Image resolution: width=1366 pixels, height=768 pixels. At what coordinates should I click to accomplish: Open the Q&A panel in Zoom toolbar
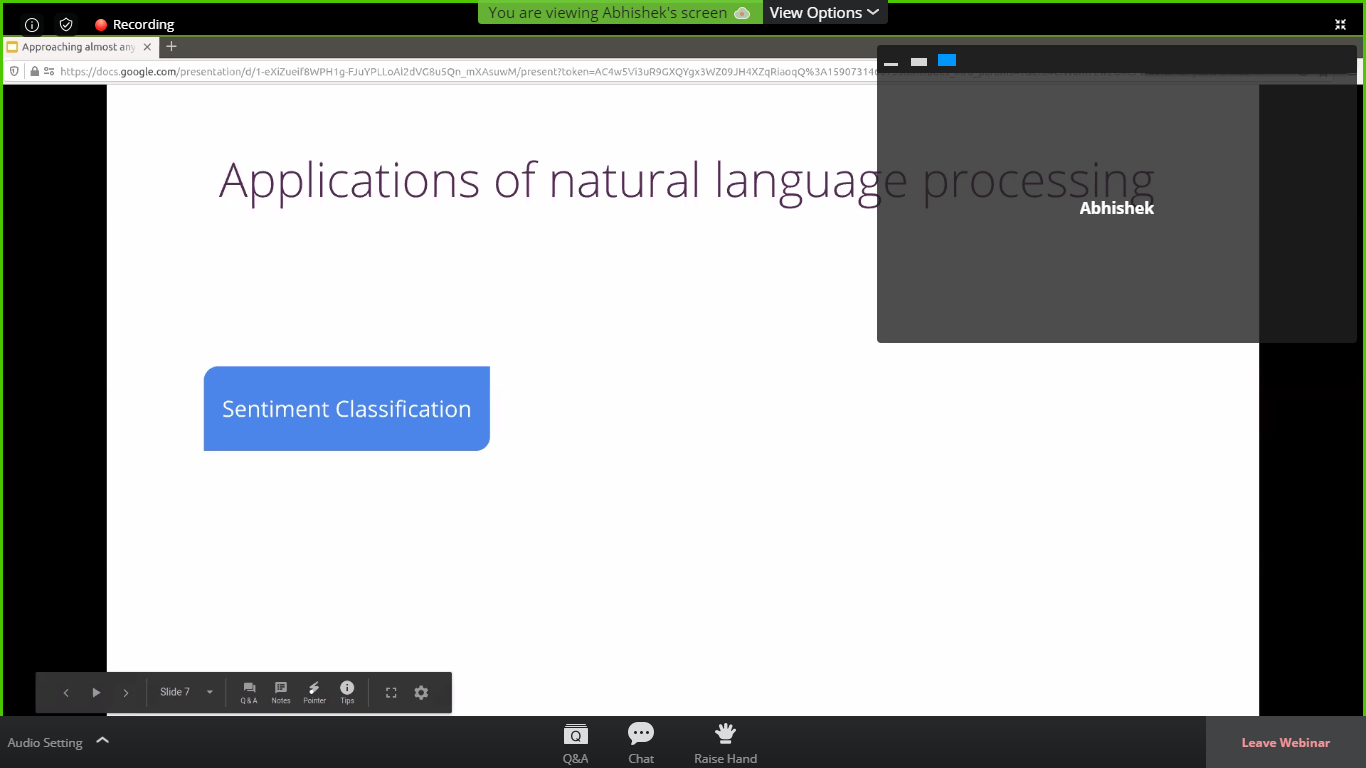point(575,743)
